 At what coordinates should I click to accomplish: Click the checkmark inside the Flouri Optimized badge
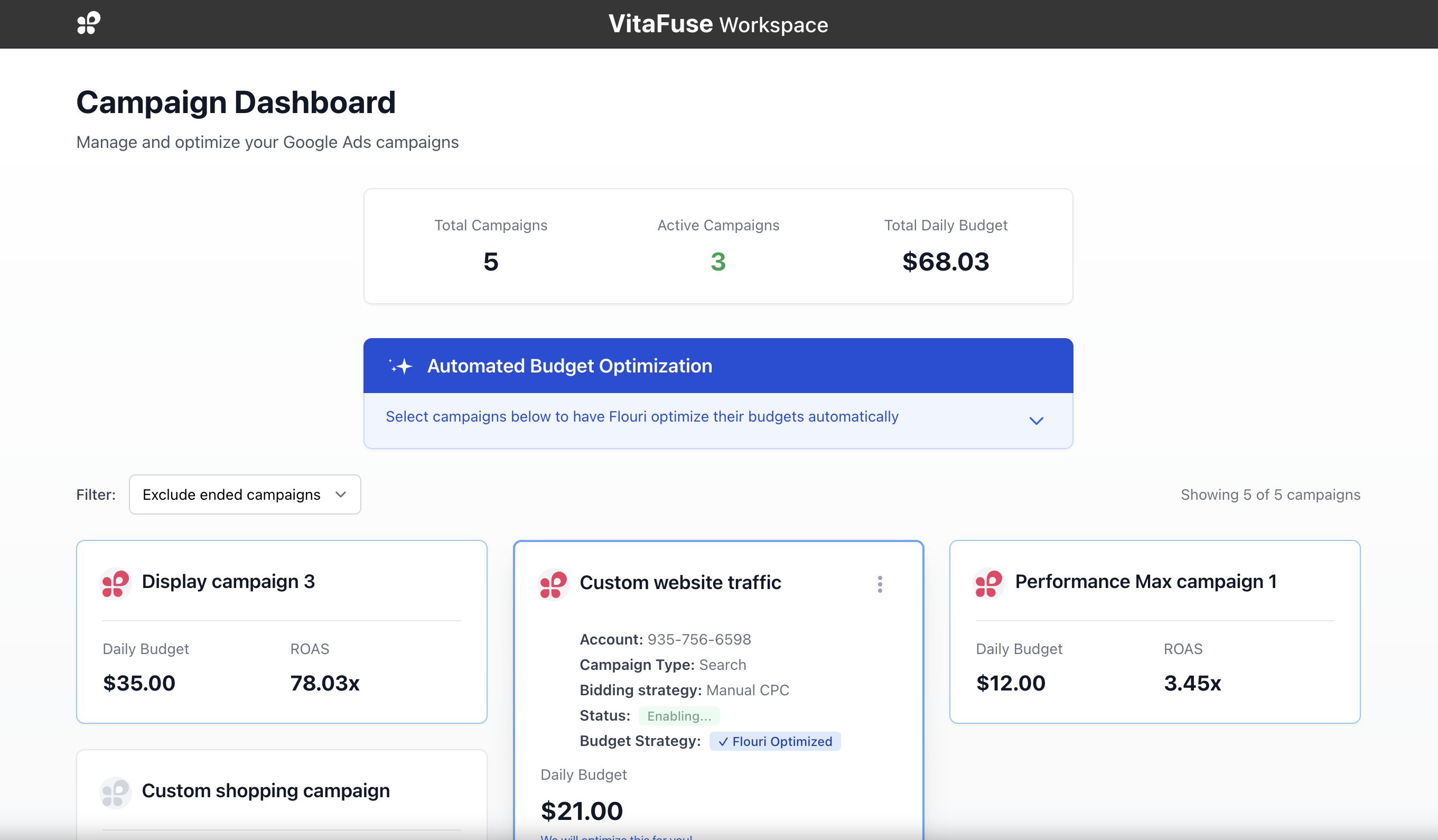[x=723, y=741]
